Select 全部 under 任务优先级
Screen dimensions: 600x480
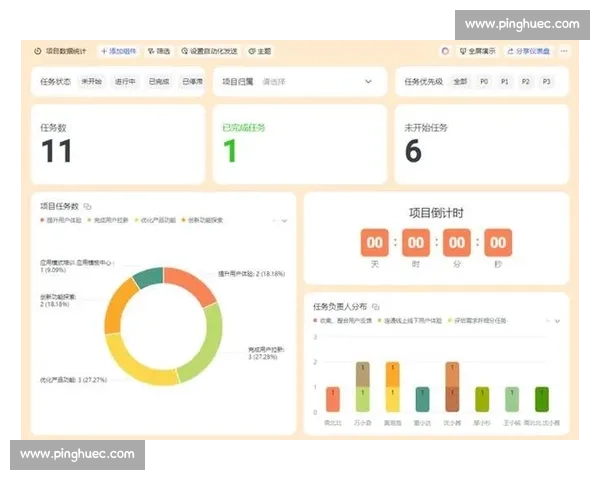click(x=460, y=82)
